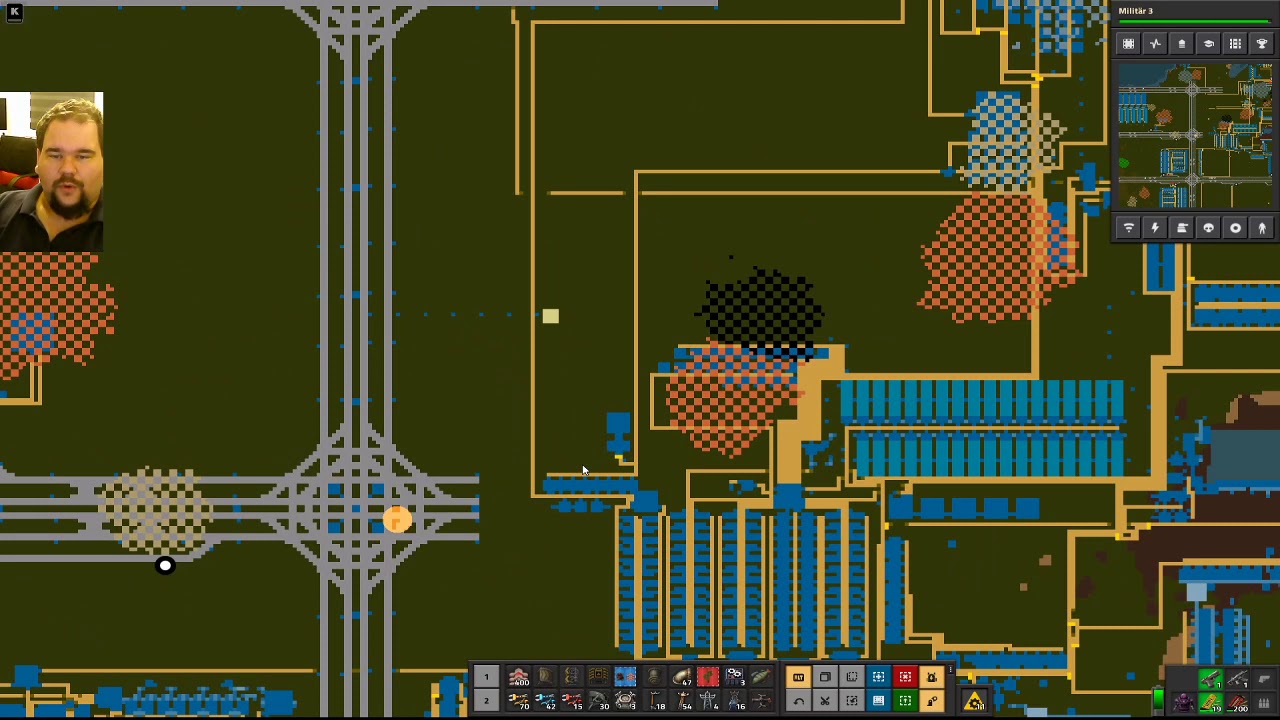Screen dimensions: 1280x720
Task: Toggle player character overlay button
Action: [x=1262, y=228]
